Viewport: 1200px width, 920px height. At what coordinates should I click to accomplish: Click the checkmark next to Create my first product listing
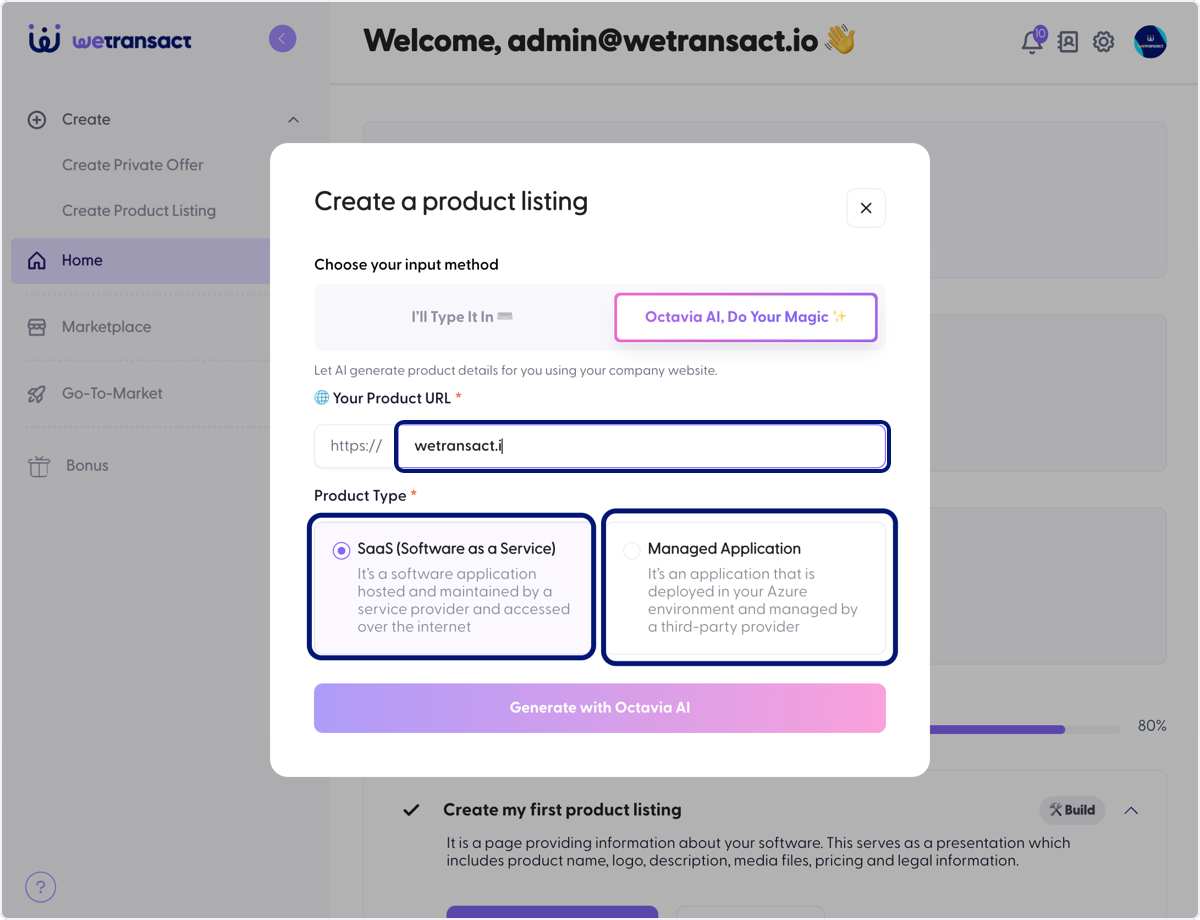coord(411,810)
